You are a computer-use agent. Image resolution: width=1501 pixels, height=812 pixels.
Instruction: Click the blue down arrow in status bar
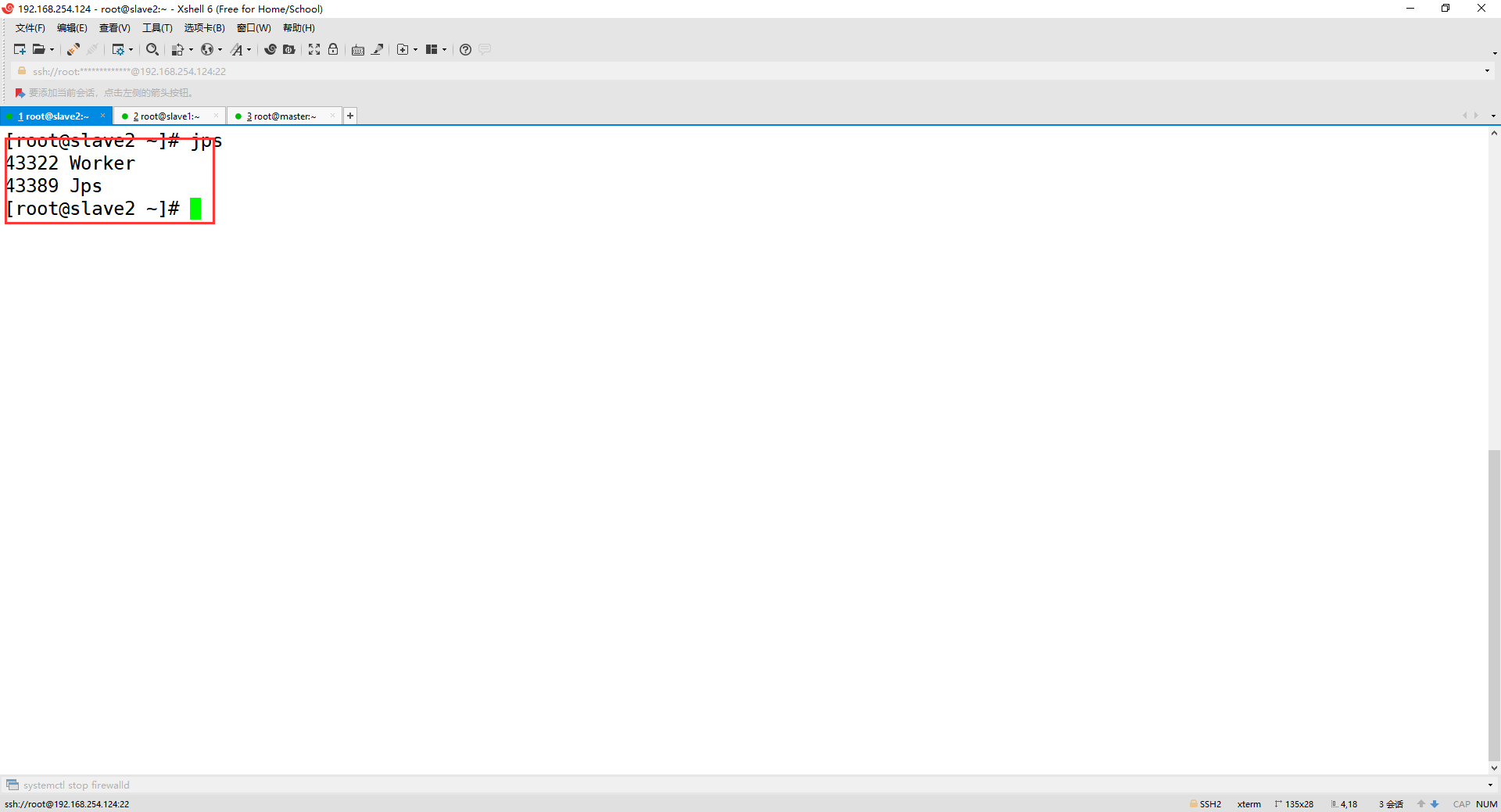pyautogui.click(x=1435, y=803)
